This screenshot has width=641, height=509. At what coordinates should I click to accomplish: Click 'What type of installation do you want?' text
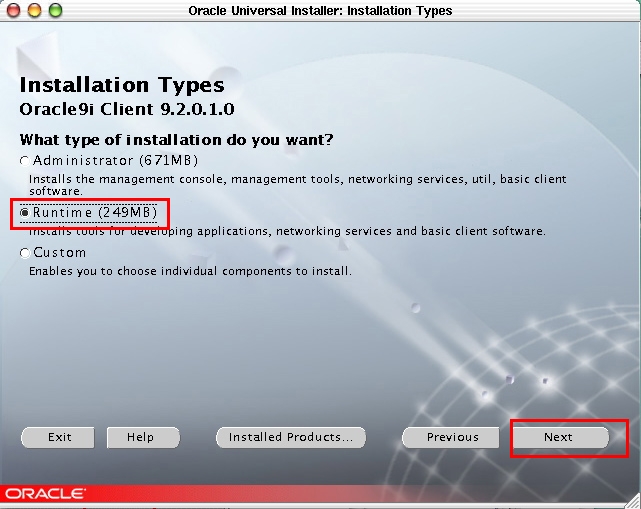[x=176, y=140]
